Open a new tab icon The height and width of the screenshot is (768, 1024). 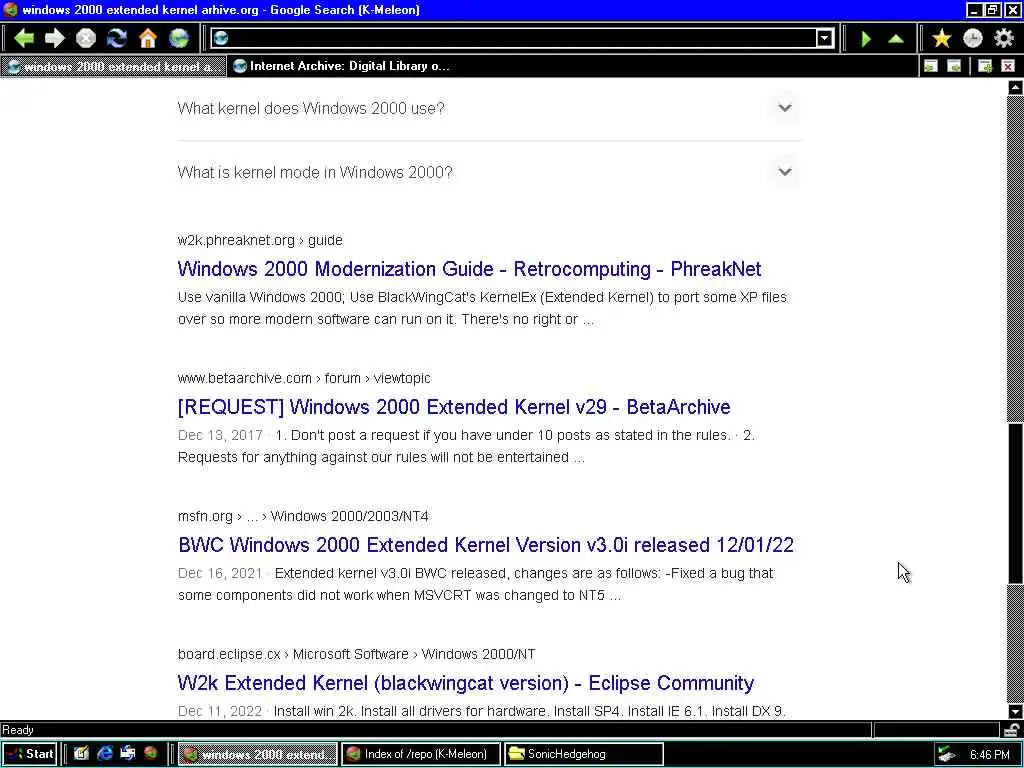[x=985, y=66]
